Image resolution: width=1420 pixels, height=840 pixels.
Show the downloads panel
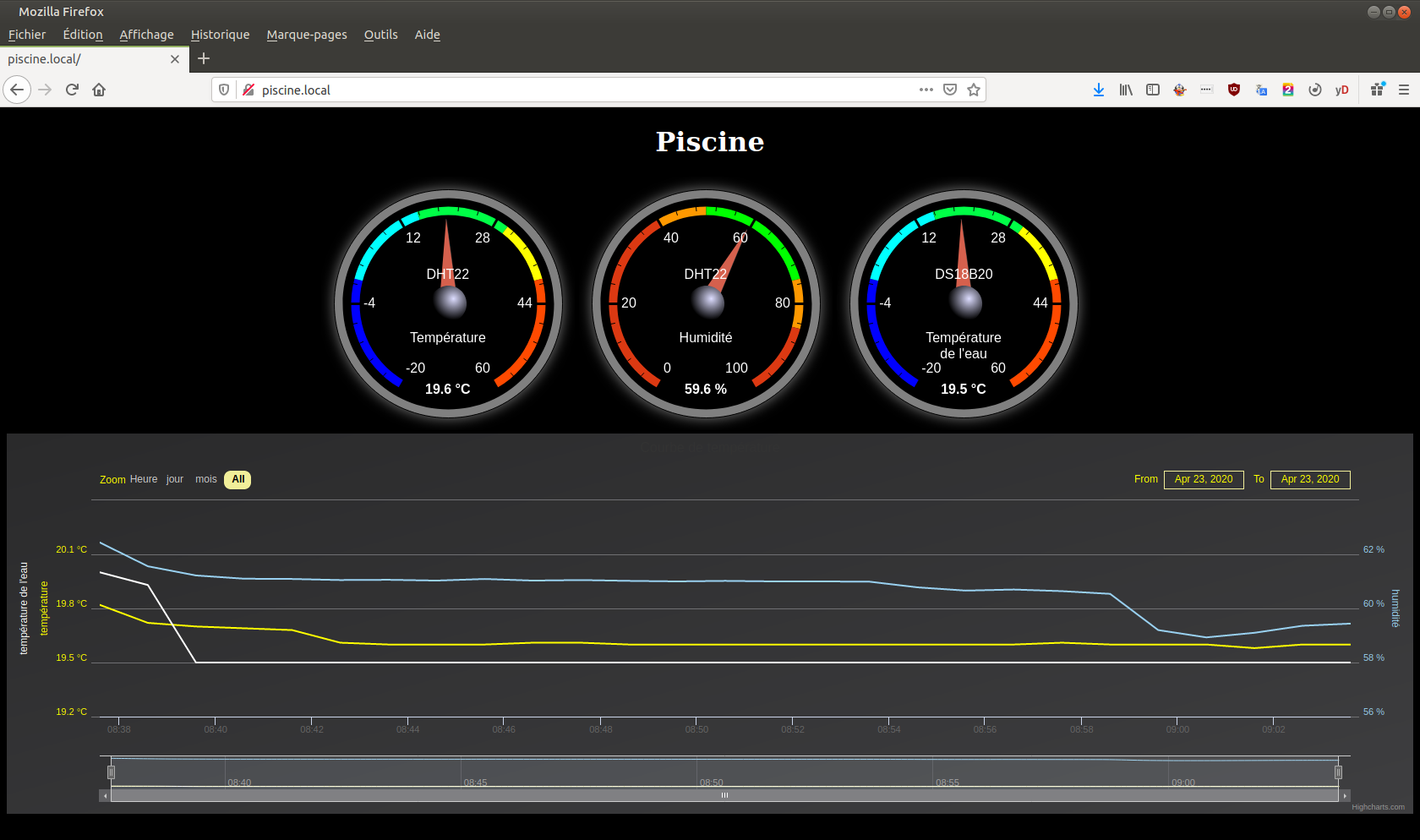1098,90
